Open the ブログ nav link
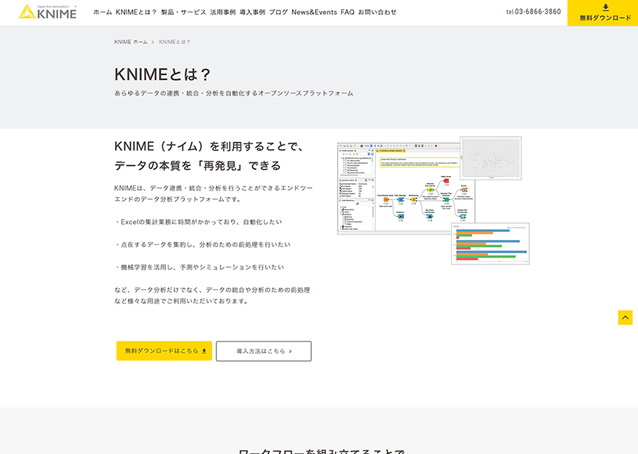The image size is (638, 454). pos(278,12)
